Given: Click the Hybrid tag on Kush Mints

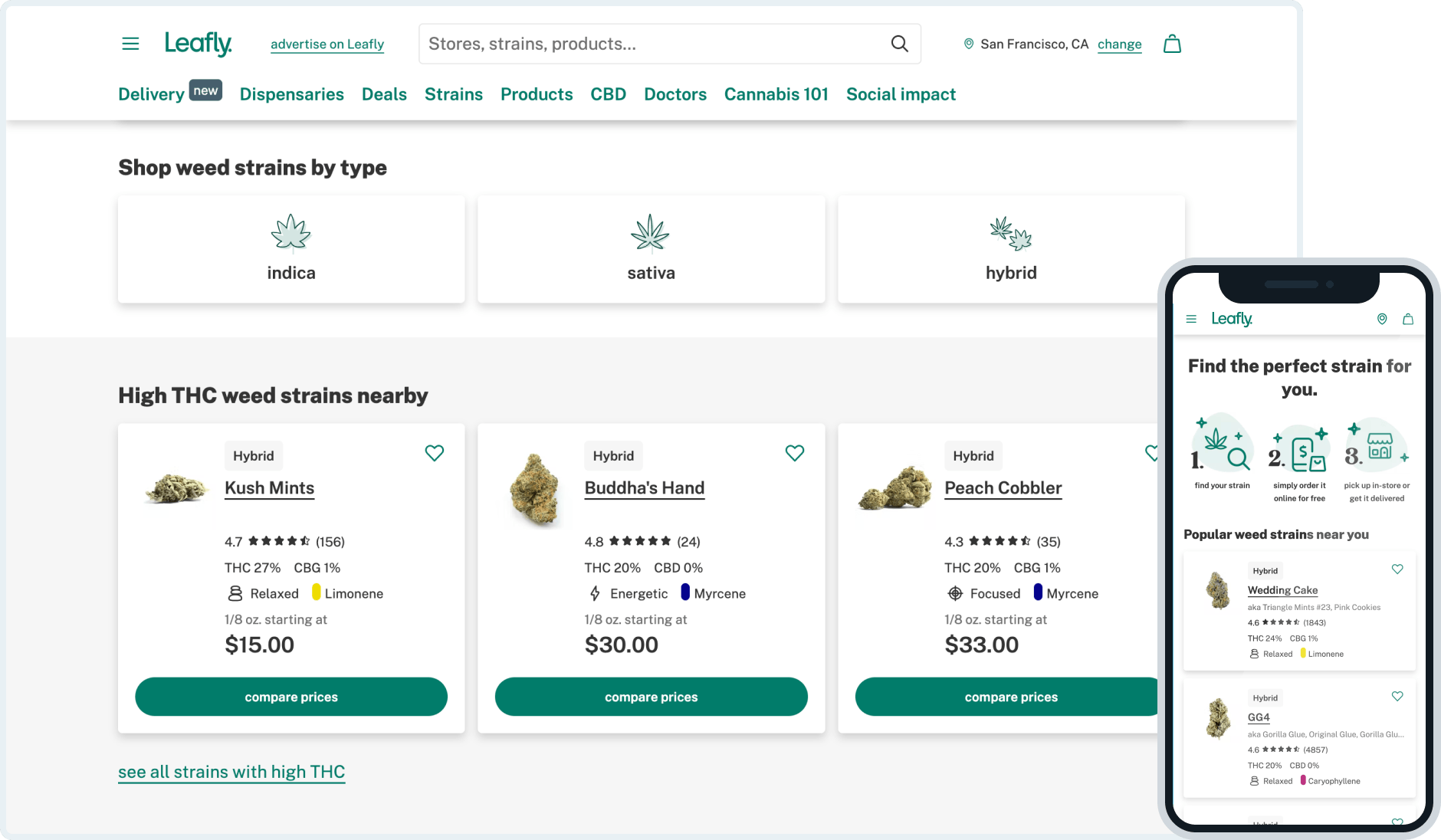Looking at the screenshot, I should coord(254,456).
